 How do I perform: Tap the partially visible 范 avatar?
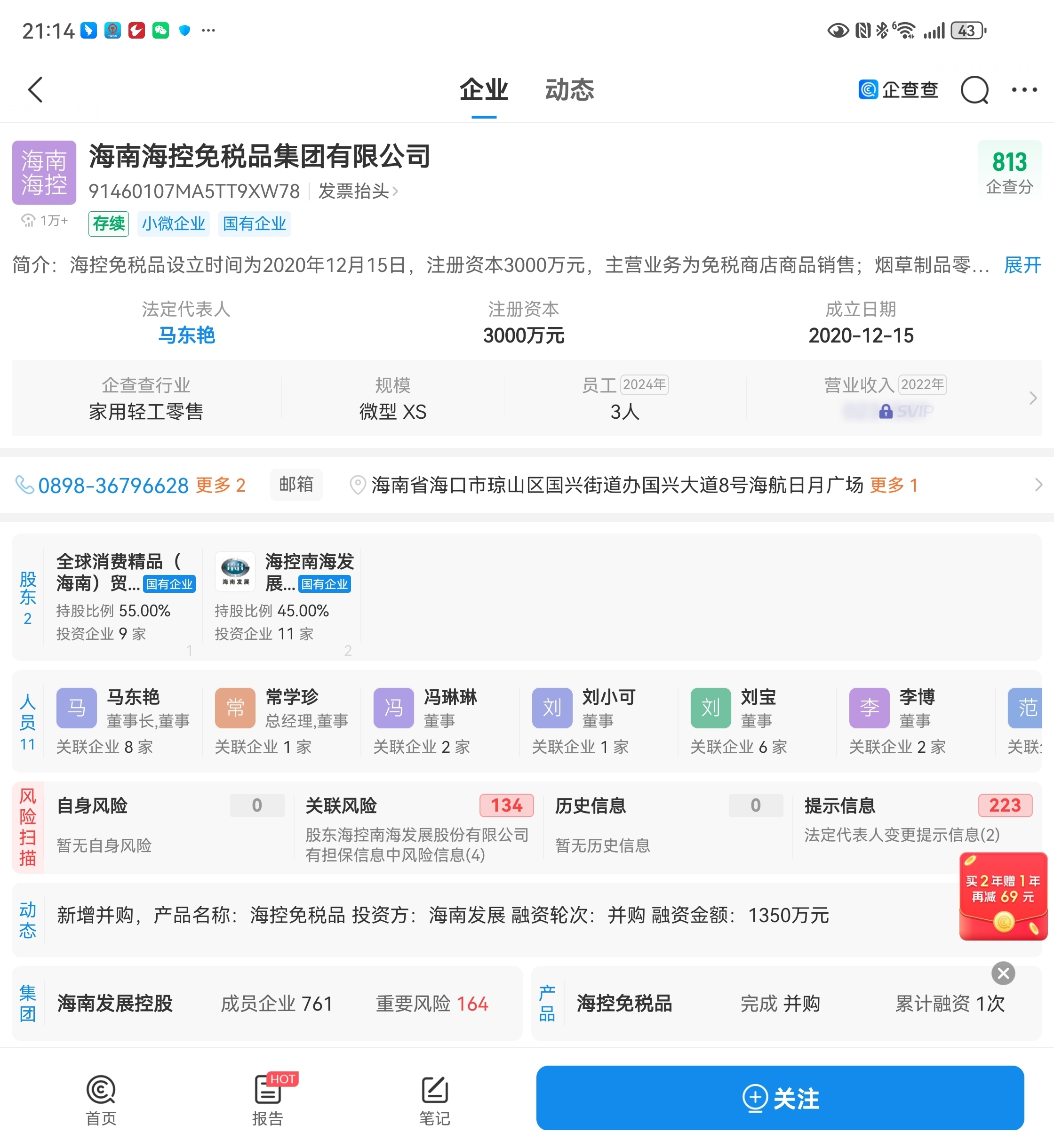[1025, 708]
